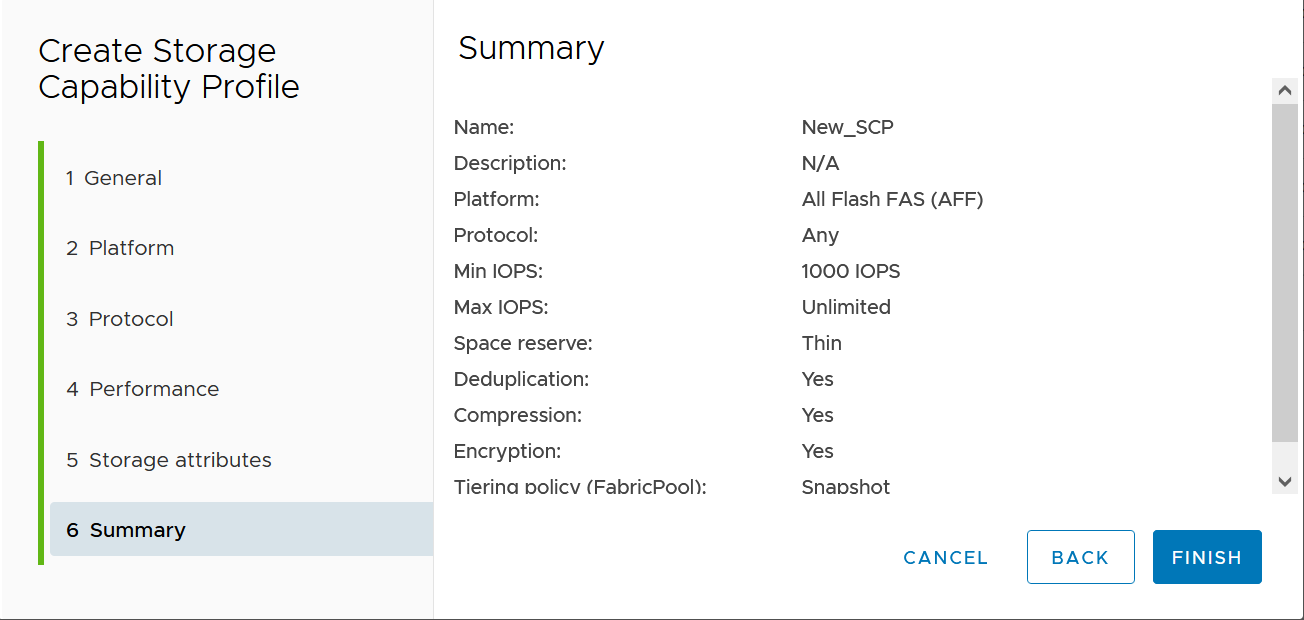The width and height of the screenshot is (1304, 620).
Task: Open the Platform wizard step
Action: [x=120, y=248]
